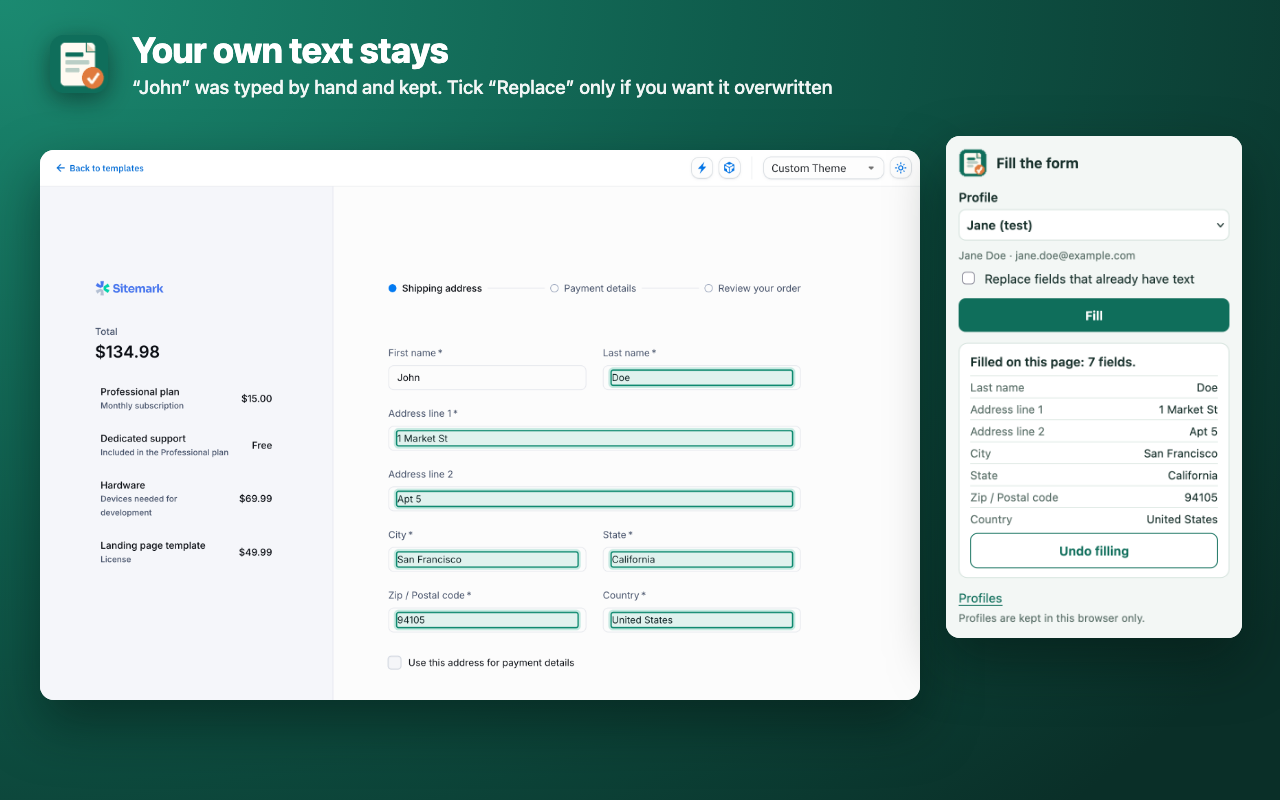Click the First name field containing John

(487, 377)
